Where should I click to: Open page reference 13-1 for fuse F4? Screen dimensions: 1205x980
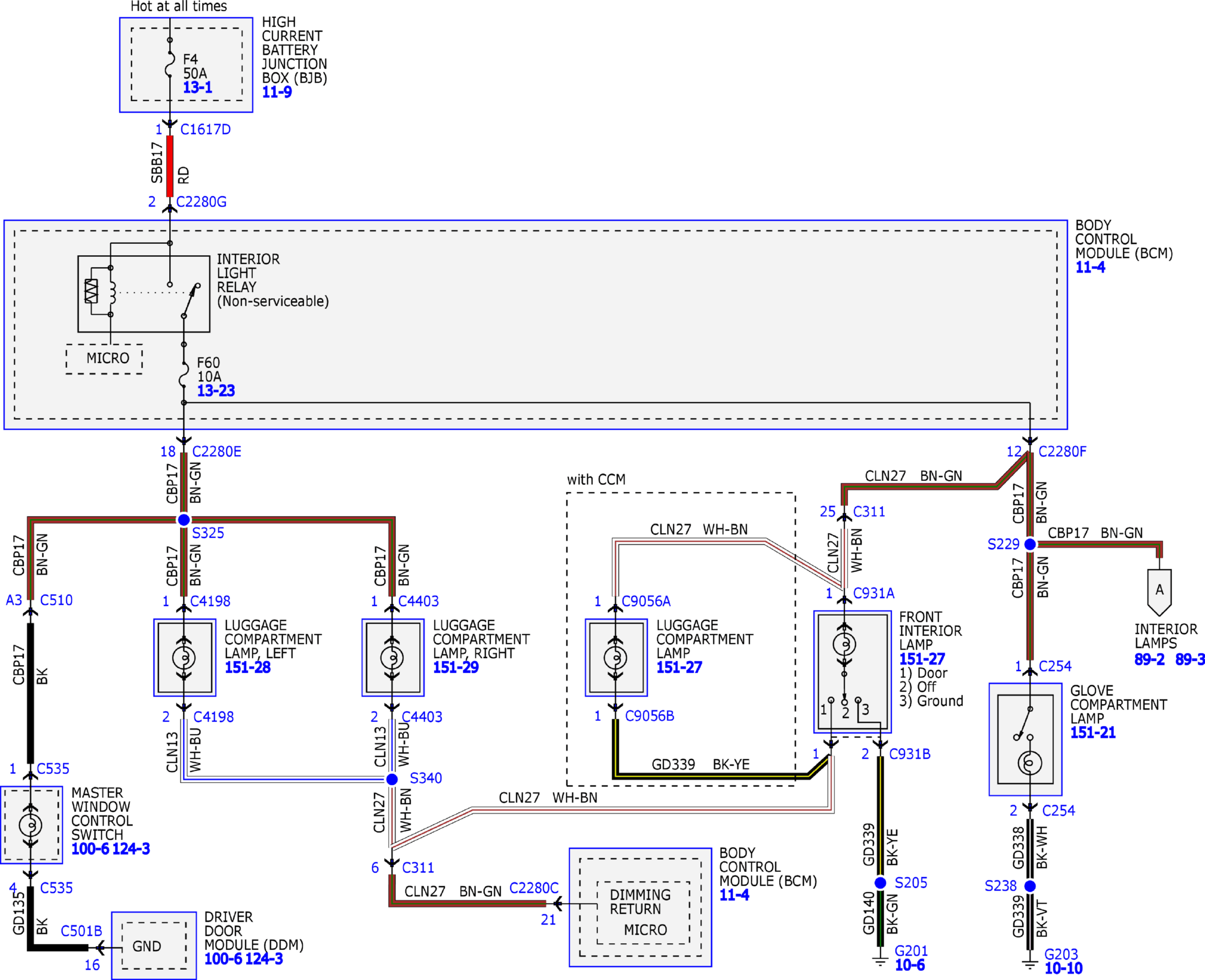(197, 88)
